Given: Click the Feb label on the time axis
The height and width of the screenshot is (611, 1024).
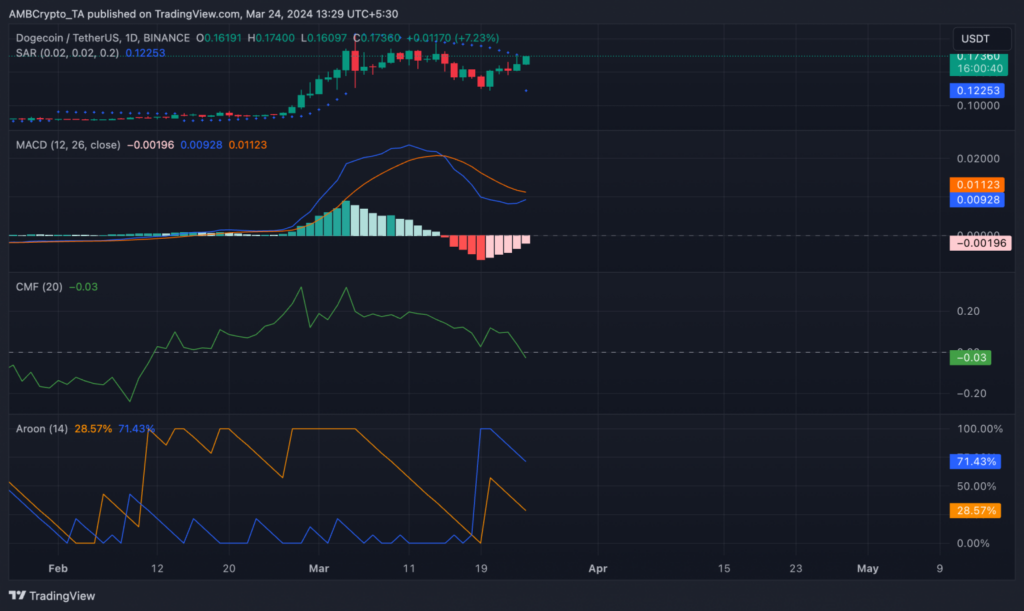Looking at the screenshot, I should tap(57, 568).
